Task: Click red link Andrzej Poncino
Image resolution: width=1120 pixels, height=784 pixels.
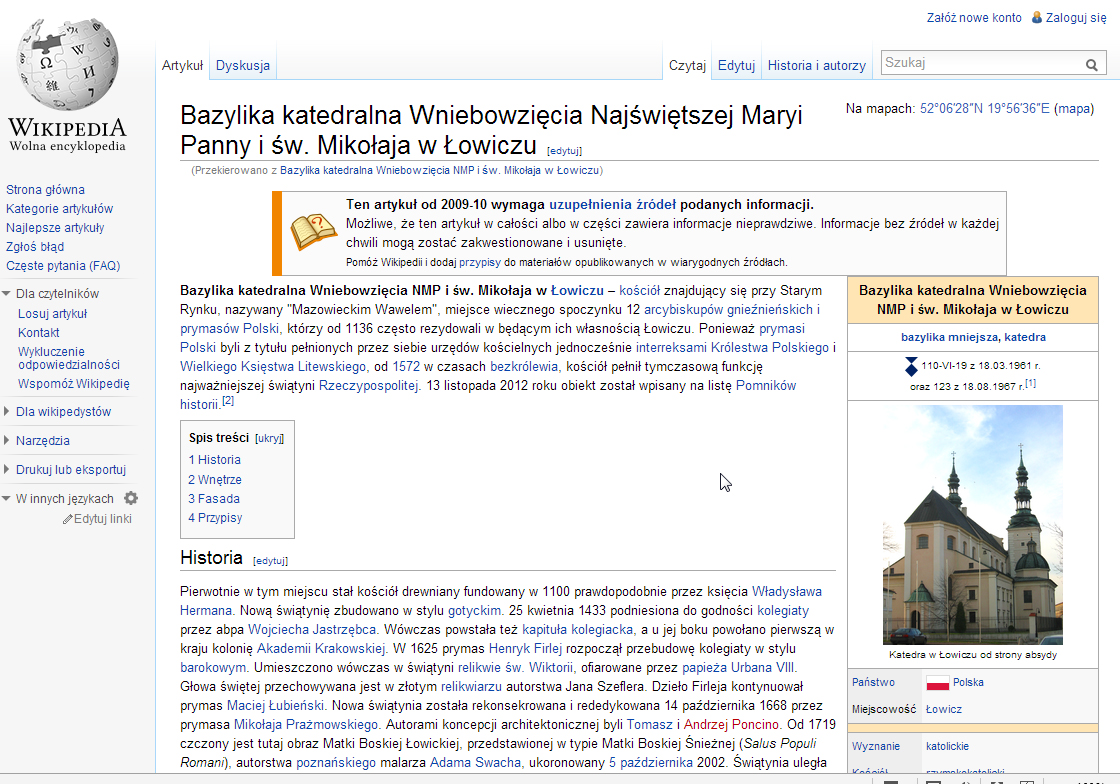Action: pos(731,725)
